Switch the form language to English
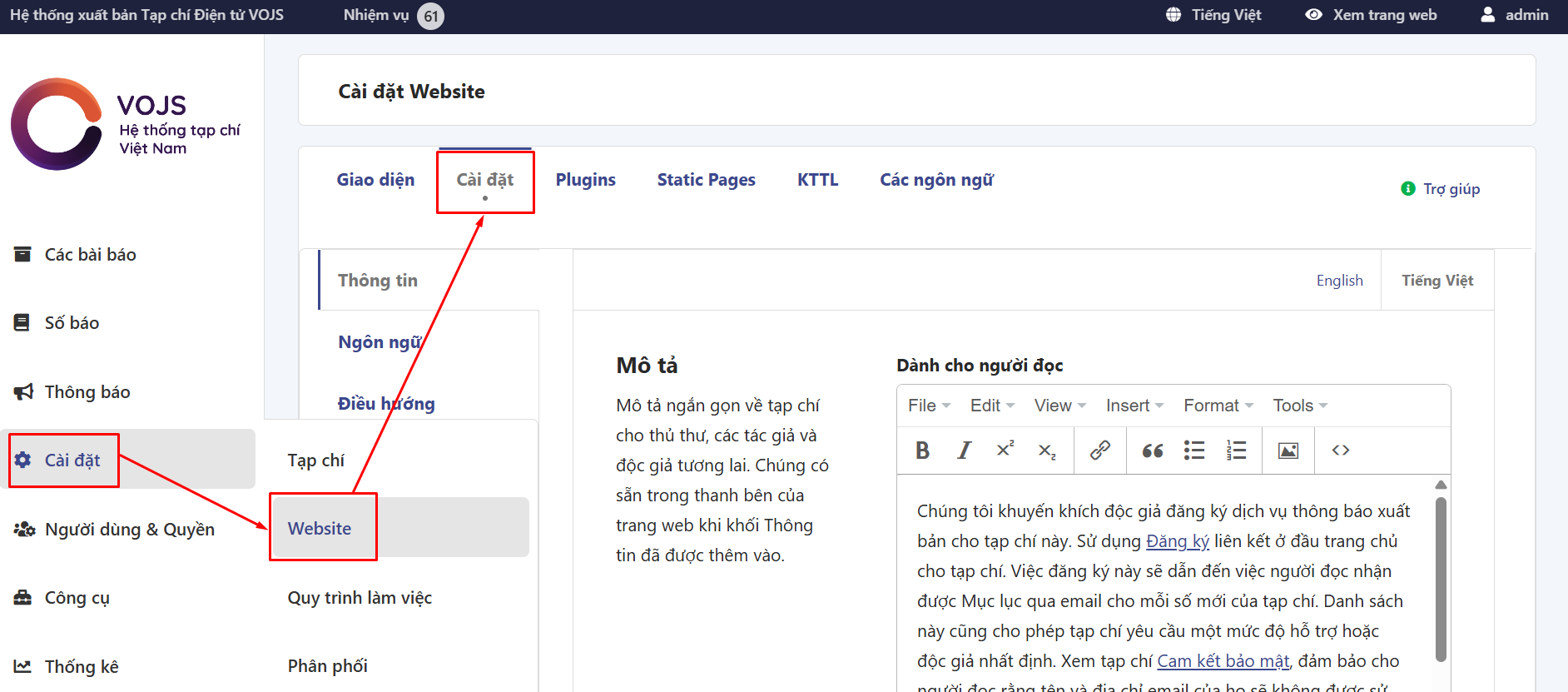Image resolution: width=1568 pixels, height=692 pixels. click(1339, 281)
